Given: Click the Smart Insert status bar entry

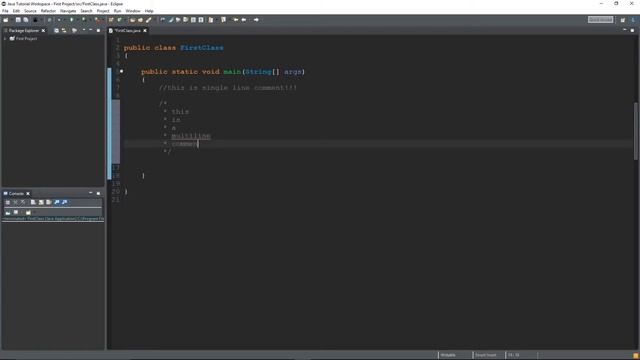Looking at the screenshot, I should point(486,355).
